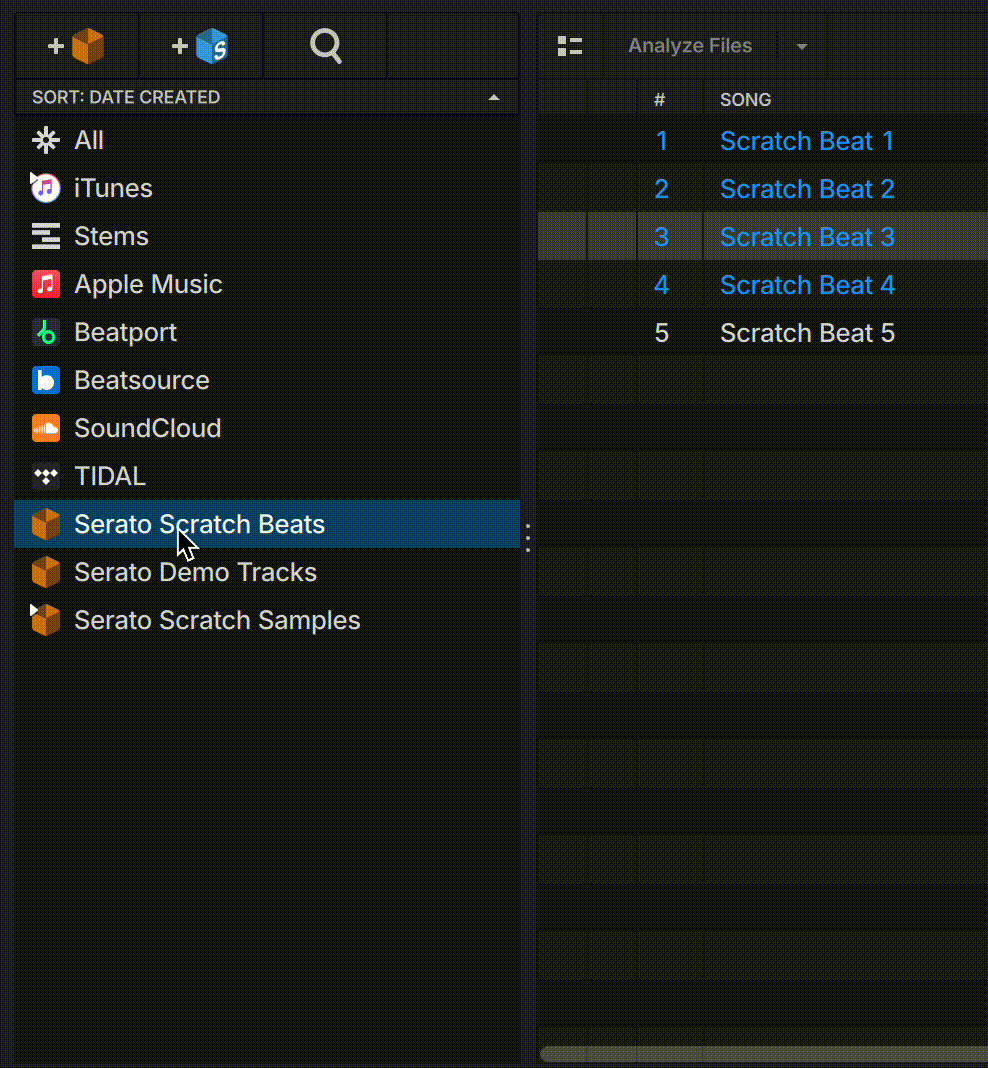988x1068 pixels.
Task: Select the Beatsource label
Action: tap(142, 380)
